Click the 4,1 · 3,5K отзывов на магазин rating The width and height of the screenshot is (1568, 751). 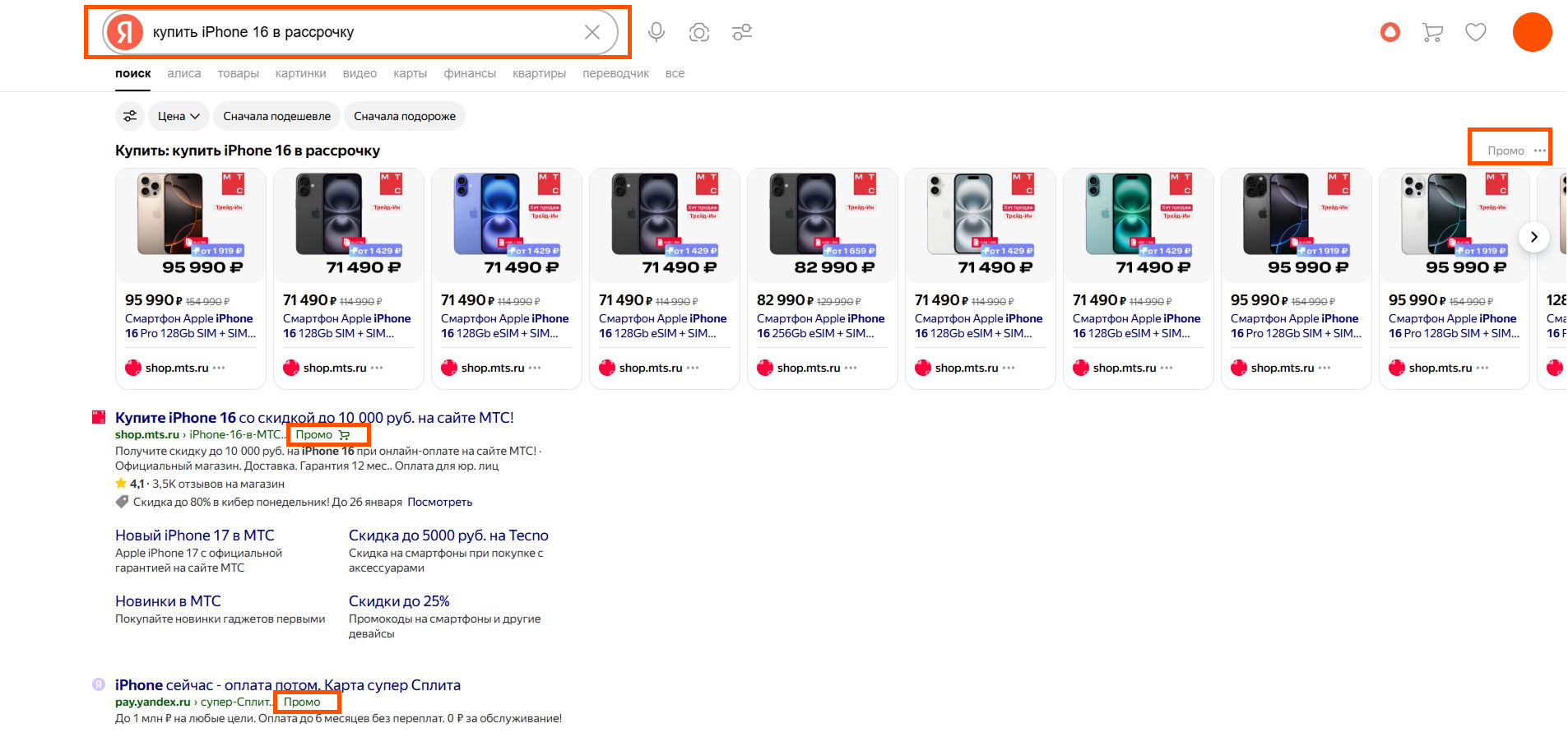click(200, 484)
